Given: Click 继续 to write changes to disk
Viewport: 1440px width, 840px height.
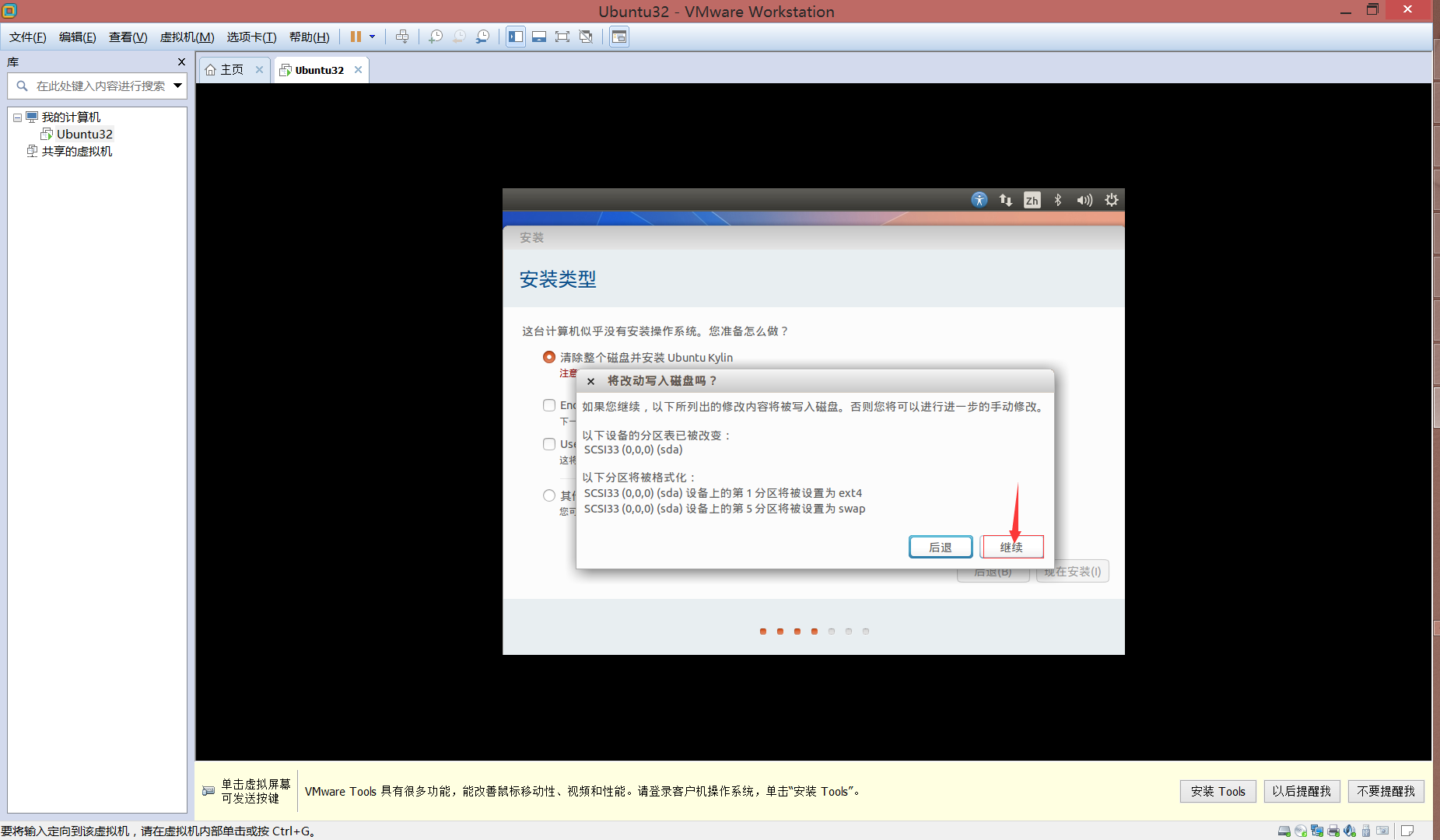Looking at the screenshot, I should click(x=1011, y=548).
